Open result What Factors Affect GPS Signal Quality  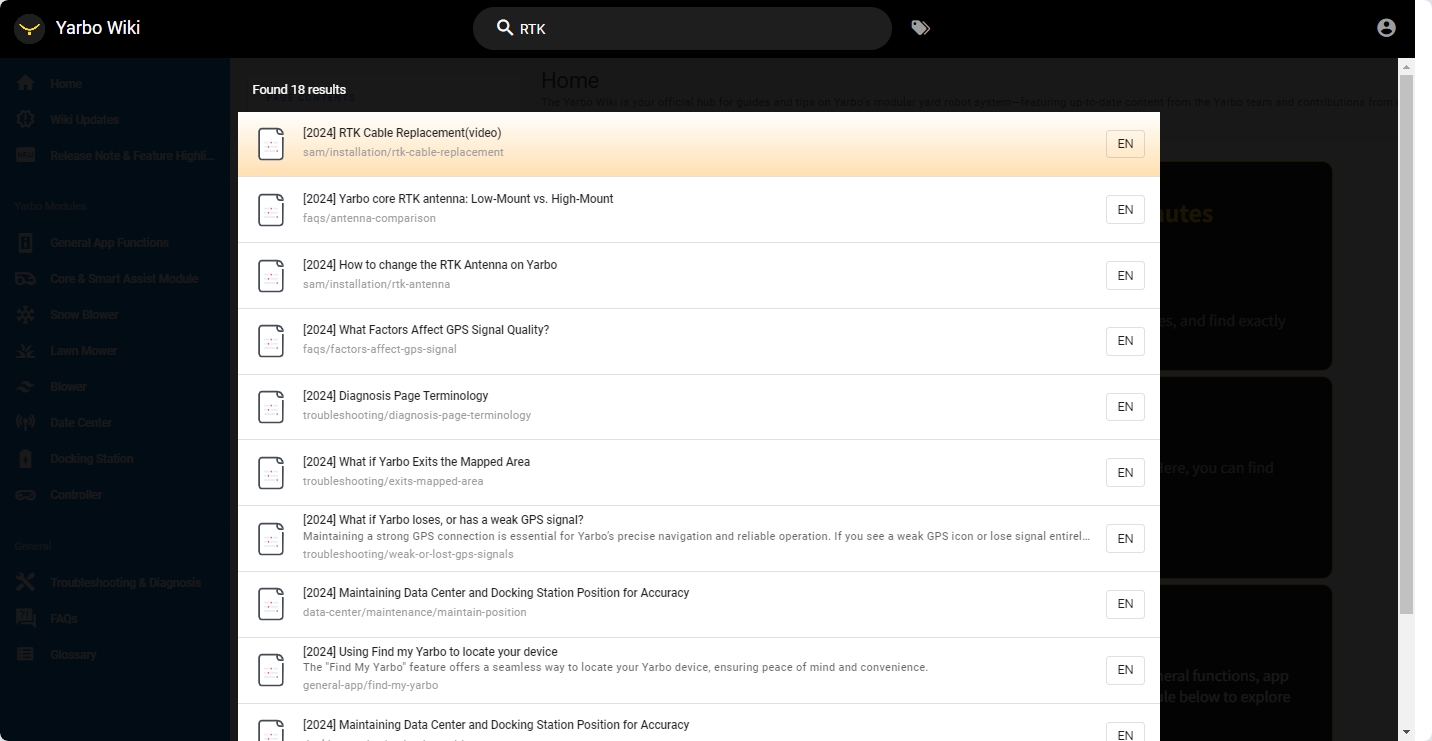click(x=699, y=341)
